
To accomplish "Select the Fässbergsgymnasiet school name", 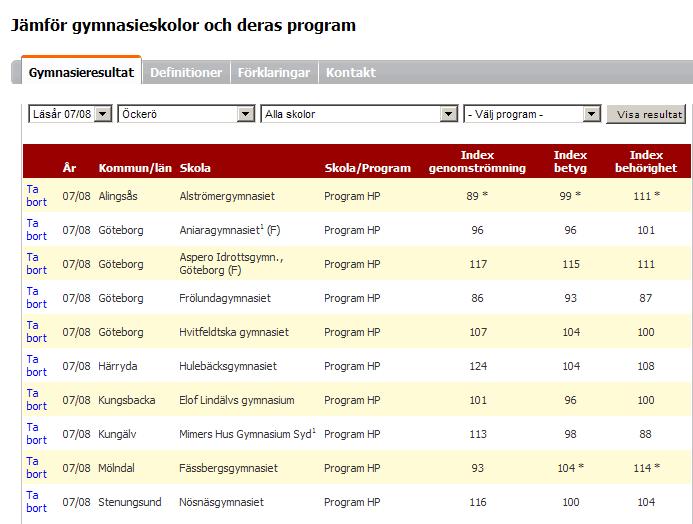I will point(228,468).
